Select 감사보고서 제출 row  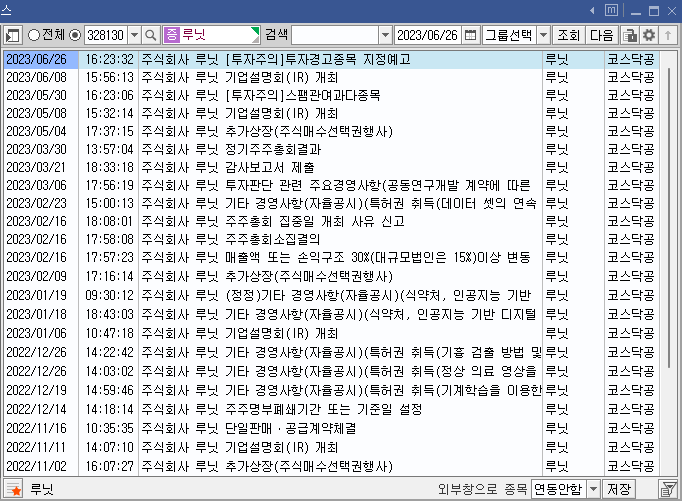331,167
